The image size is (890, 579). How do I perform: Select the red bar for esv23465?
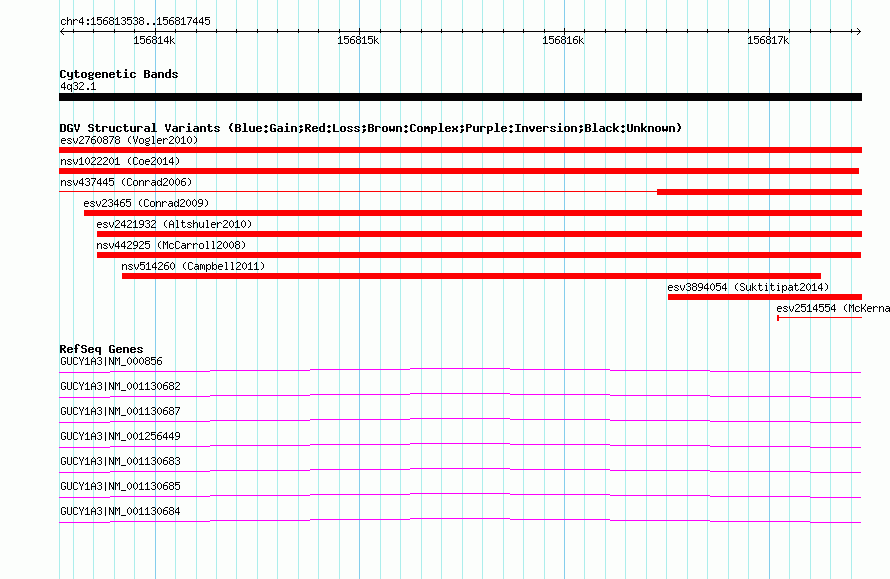pos(473,213)
